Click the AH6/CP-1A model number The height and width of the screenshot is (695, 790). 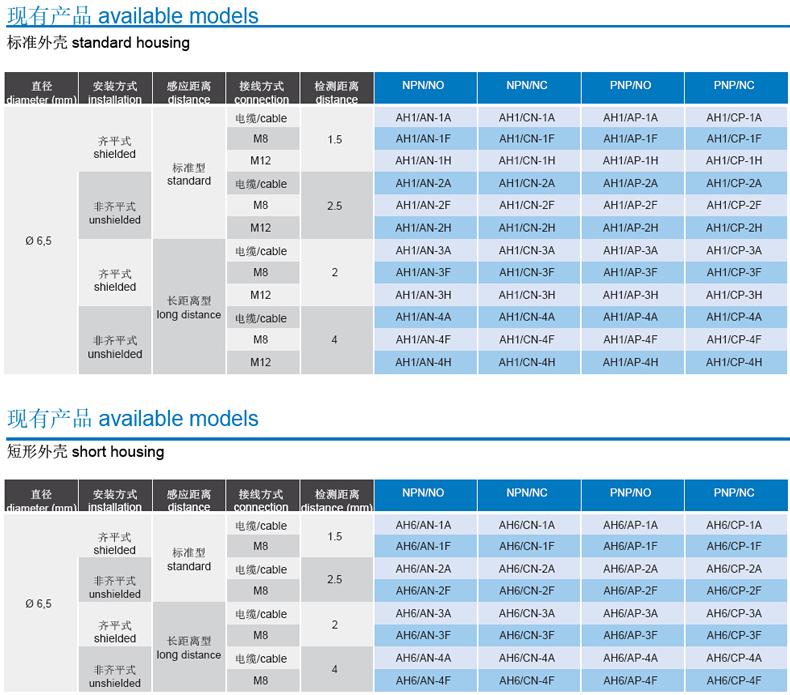[x=734, y=525]
